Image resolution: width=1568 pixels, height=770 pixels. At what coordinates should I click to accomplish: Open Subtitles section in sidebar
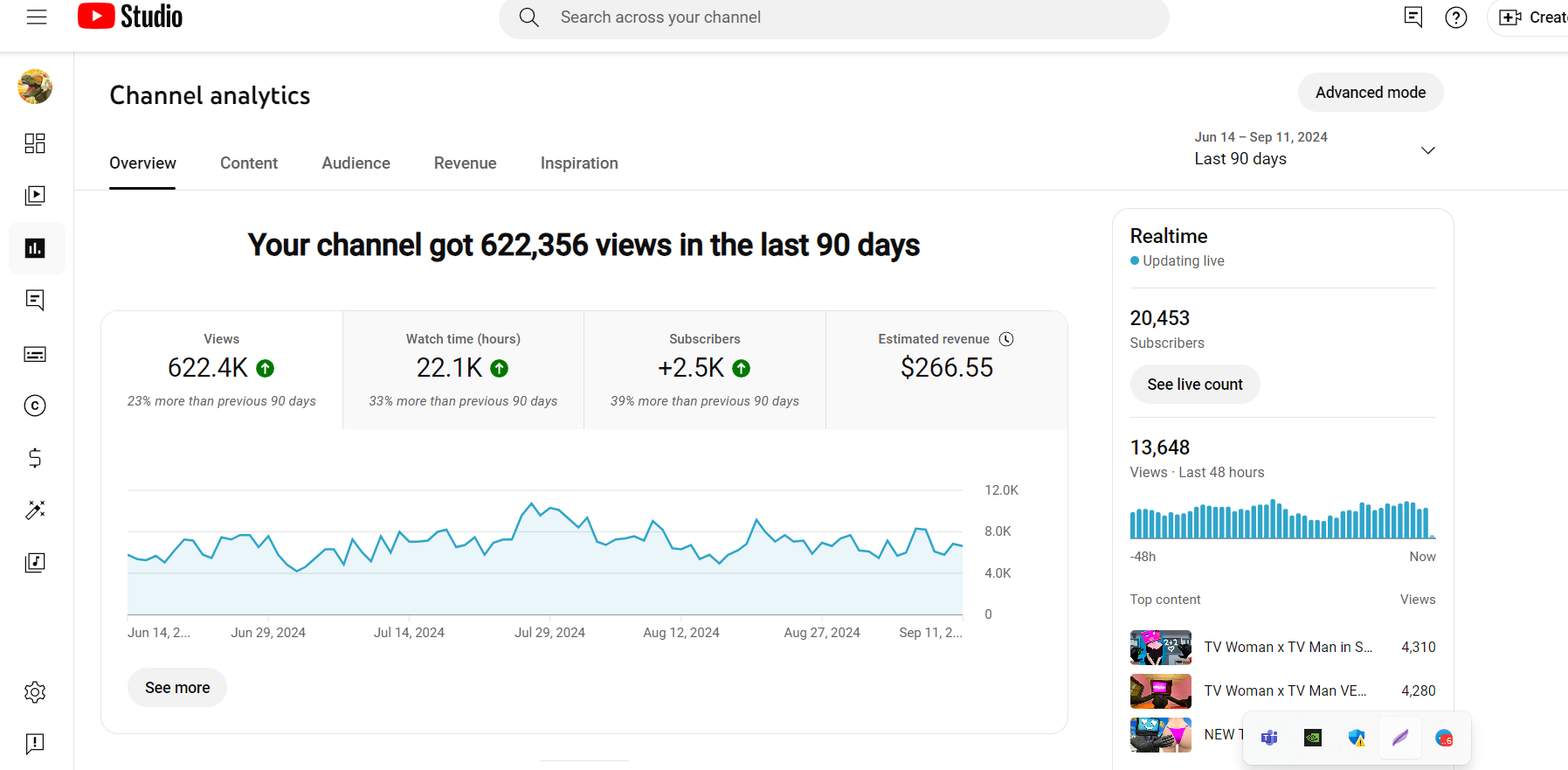pos(35,354)
